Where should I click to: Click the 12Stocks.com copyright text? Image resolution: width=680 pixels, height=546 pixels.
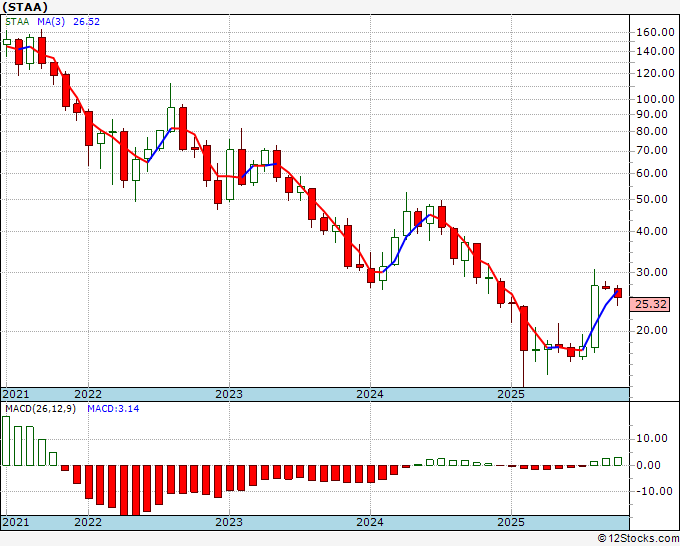tap(638, 539)
